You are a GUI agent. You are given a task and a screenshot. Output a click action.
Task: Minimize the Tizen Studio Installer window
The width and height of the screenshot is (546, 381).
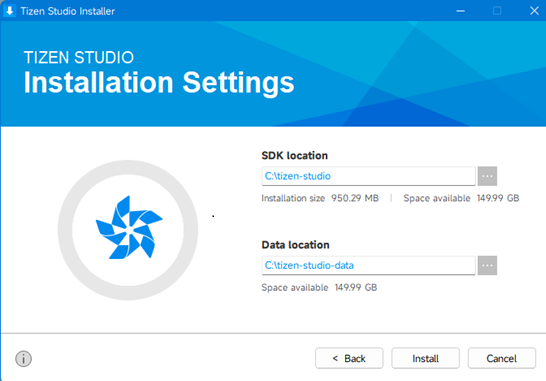pyautogui.click(x=460, y=11)
